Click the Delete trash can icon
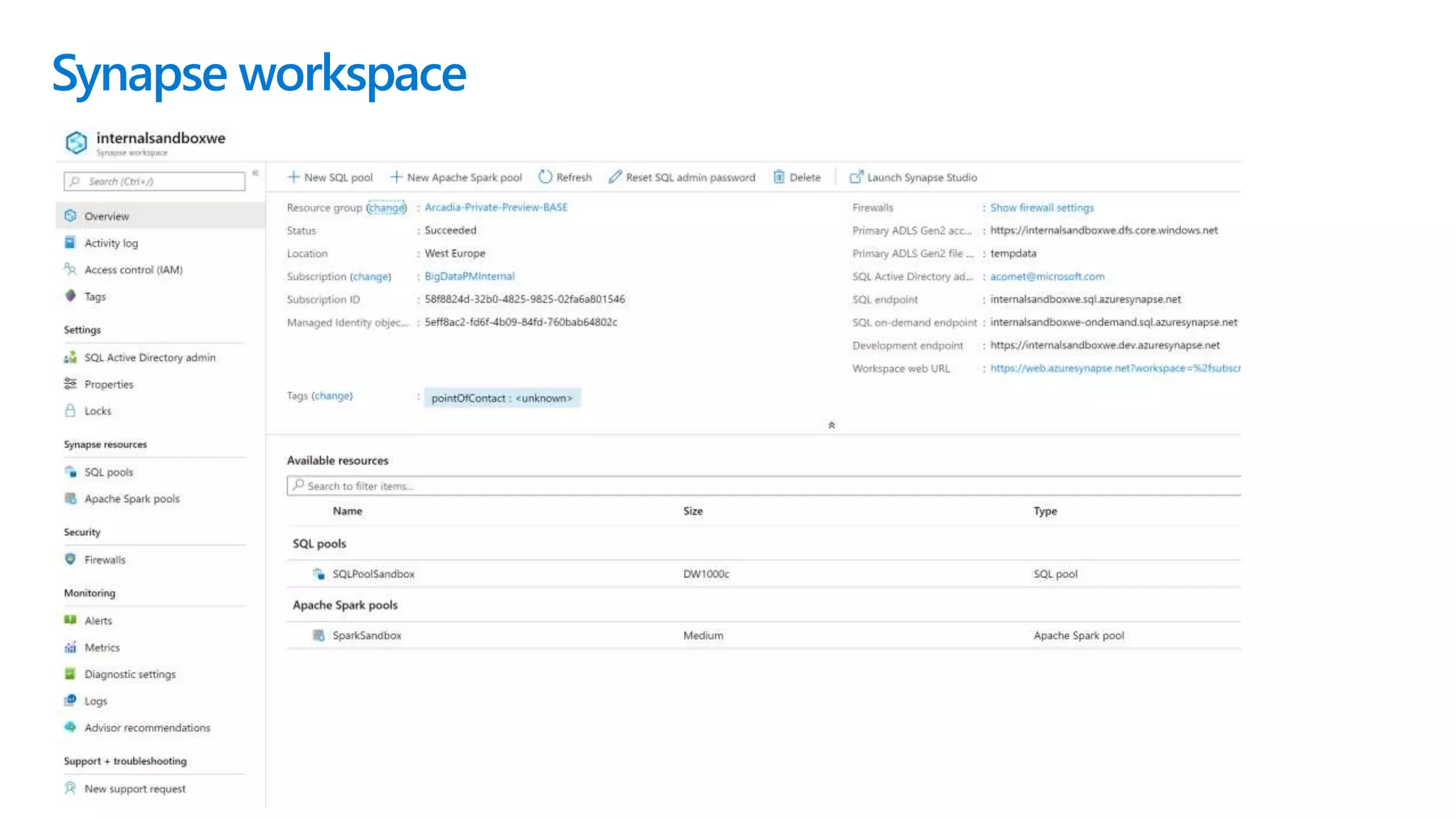The height and width of the screenshot is (819, 1456). [779, 176]
